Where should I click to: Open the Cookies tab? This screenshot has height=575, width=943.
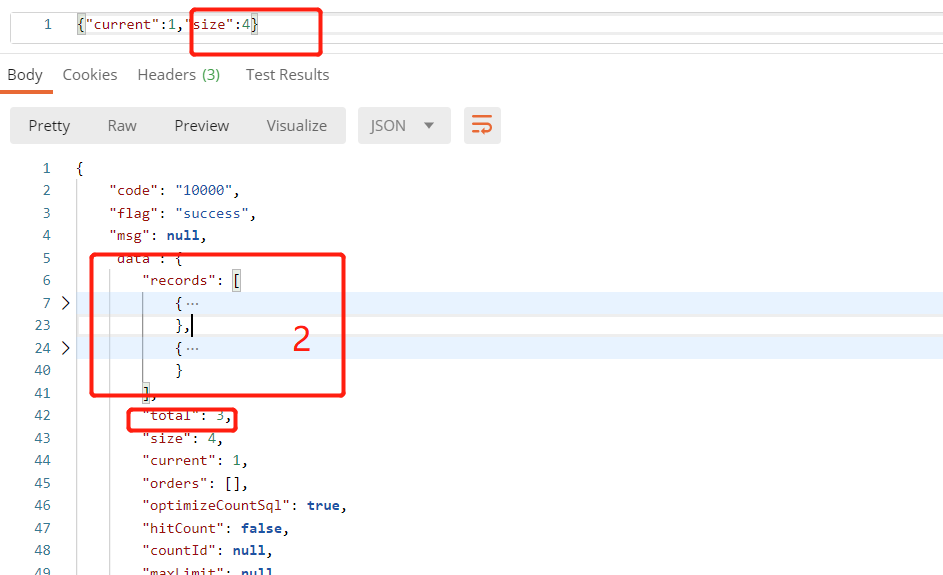[x=90, y=75]
